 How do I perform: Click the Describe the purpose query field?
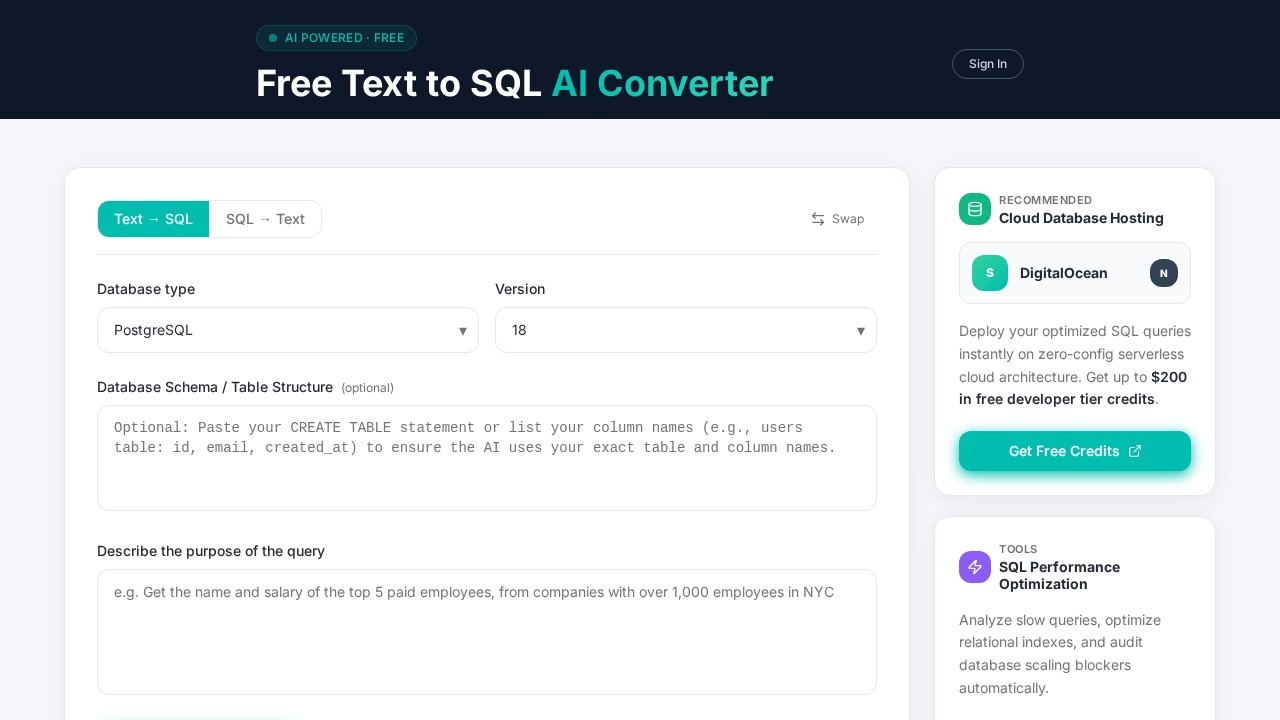click(x=487, y=632)
